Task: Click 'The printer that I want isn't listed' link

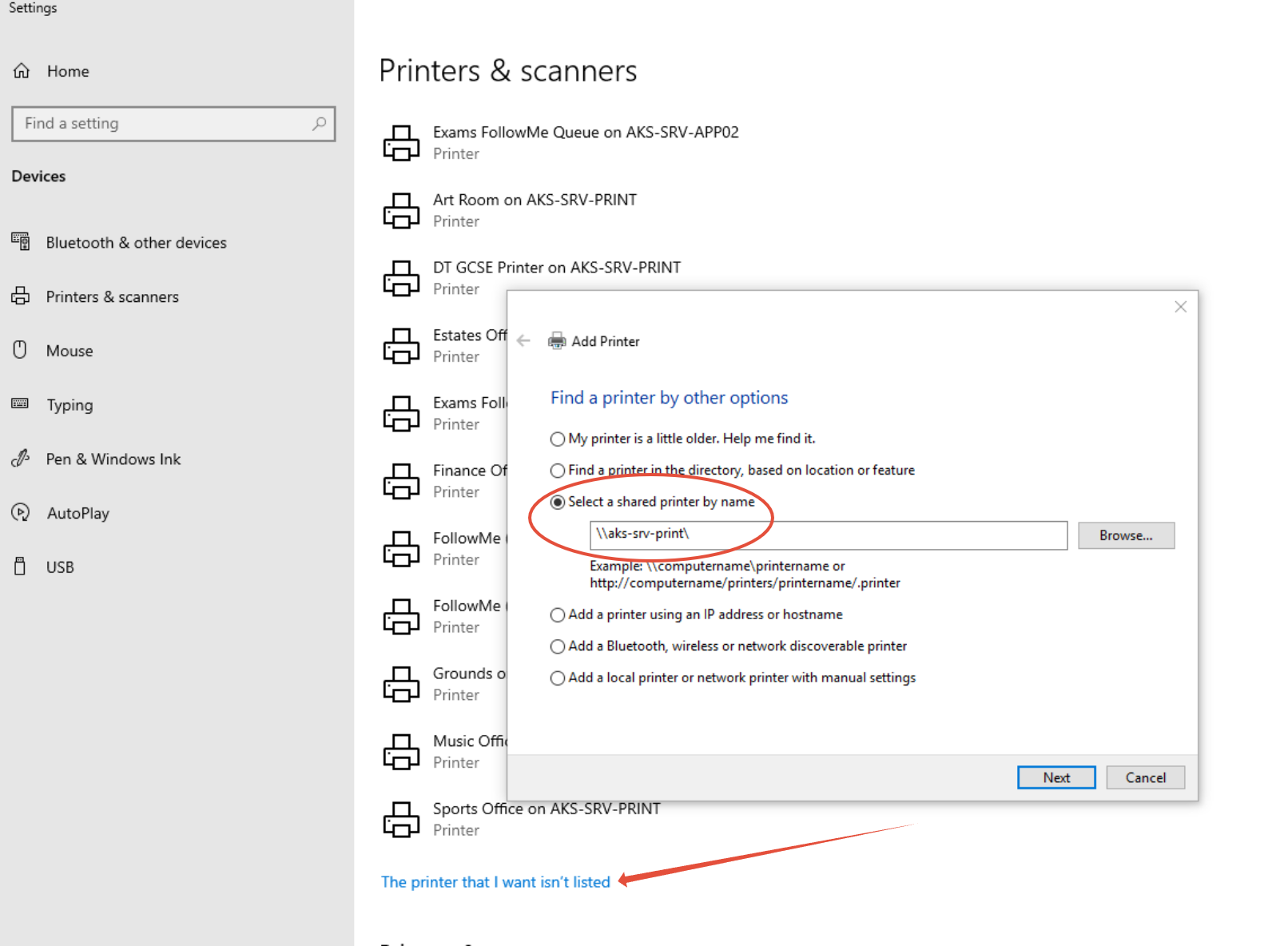Action: (x=495, y=882)
